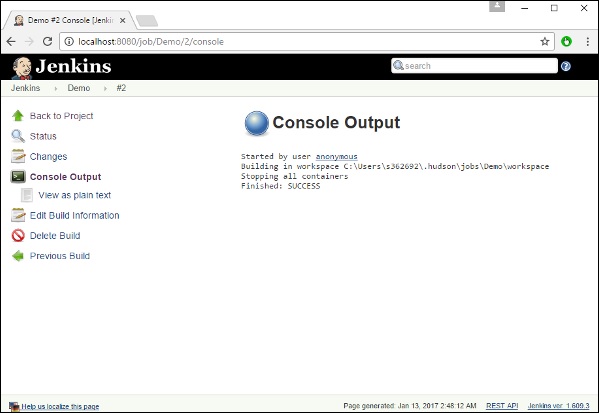
Task: Click into the Jenkins search box
Action: pos(474,66)
